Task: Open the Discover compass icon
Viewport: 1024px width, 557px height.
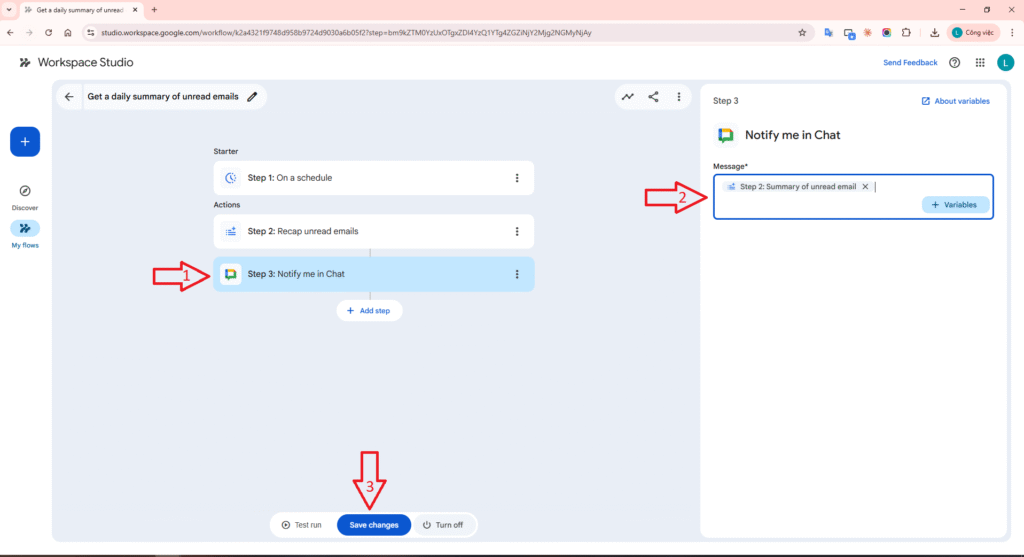Action: [25, 191]
